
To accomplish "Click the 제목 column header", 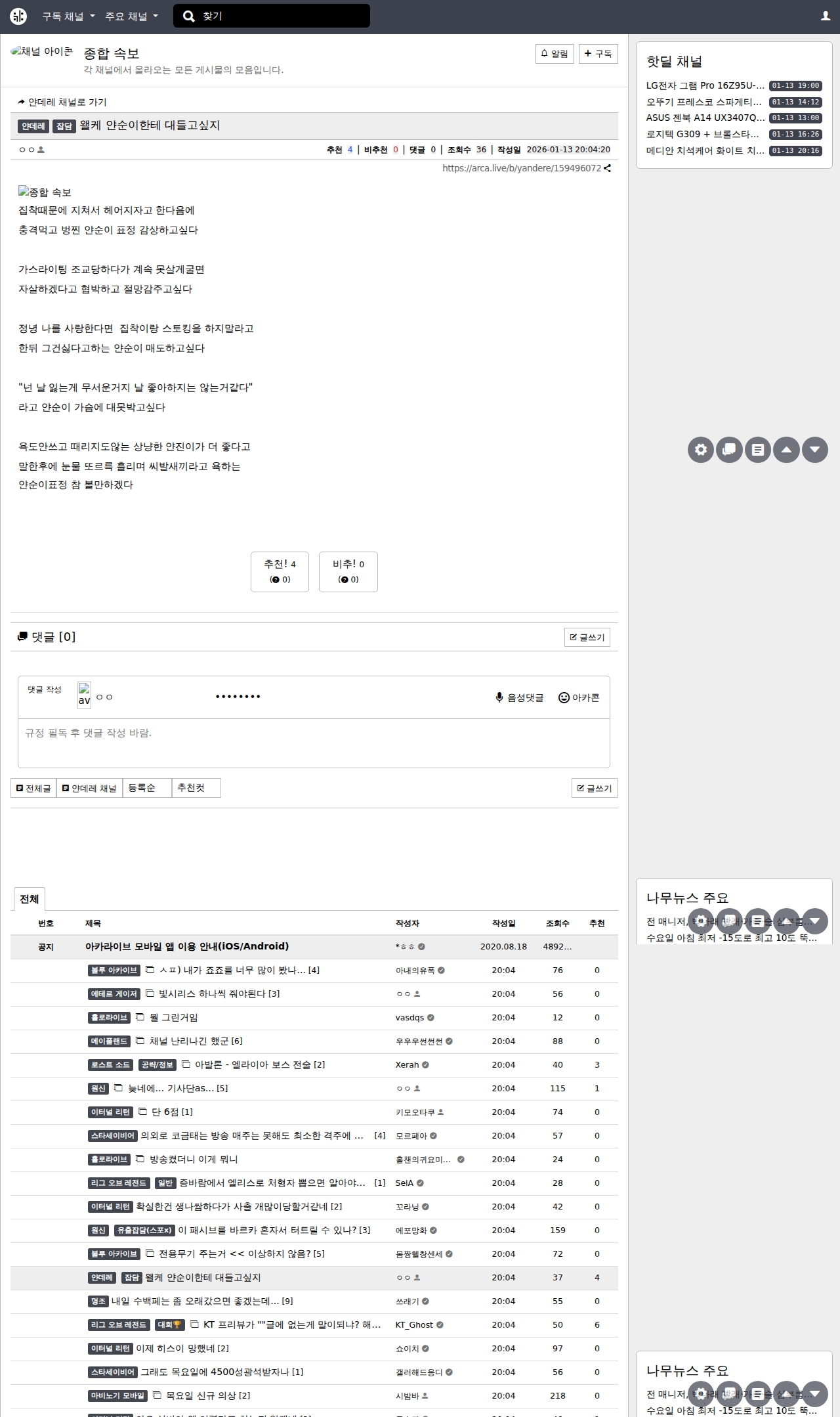I will tap(93, 923).
